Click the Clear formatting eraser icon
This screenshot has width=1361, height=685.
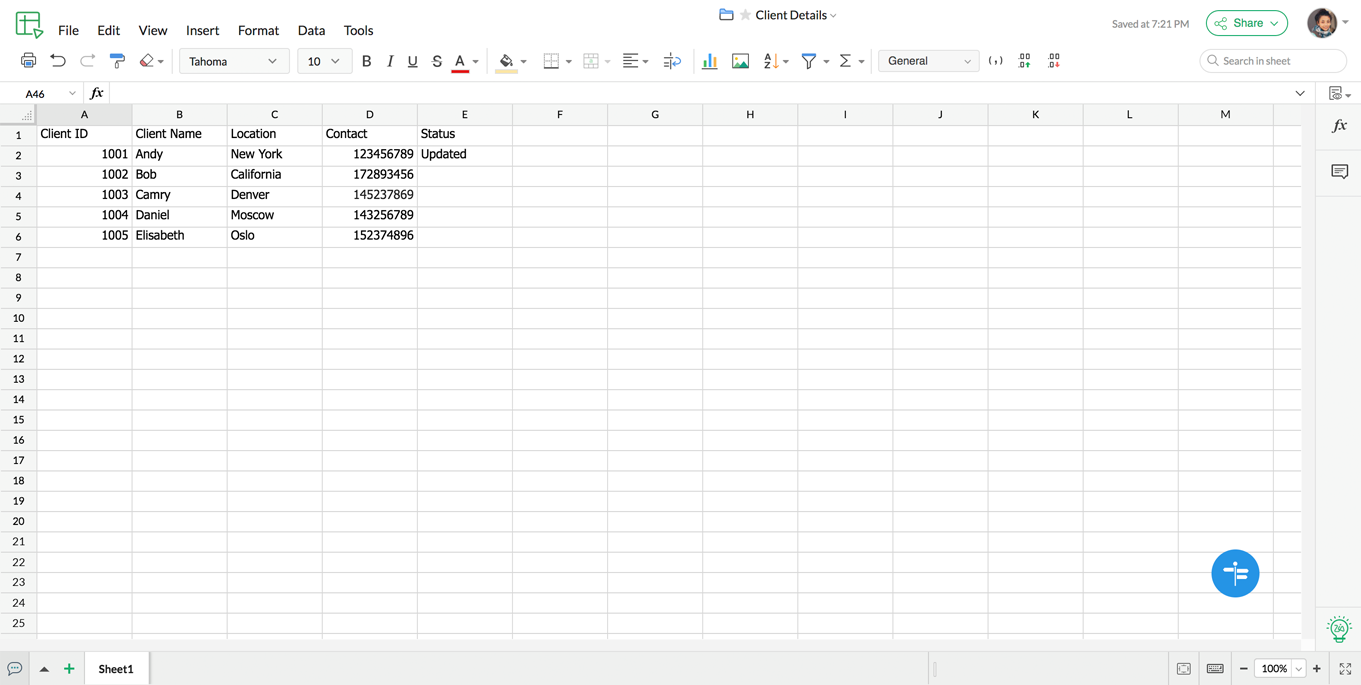(147, 61)
